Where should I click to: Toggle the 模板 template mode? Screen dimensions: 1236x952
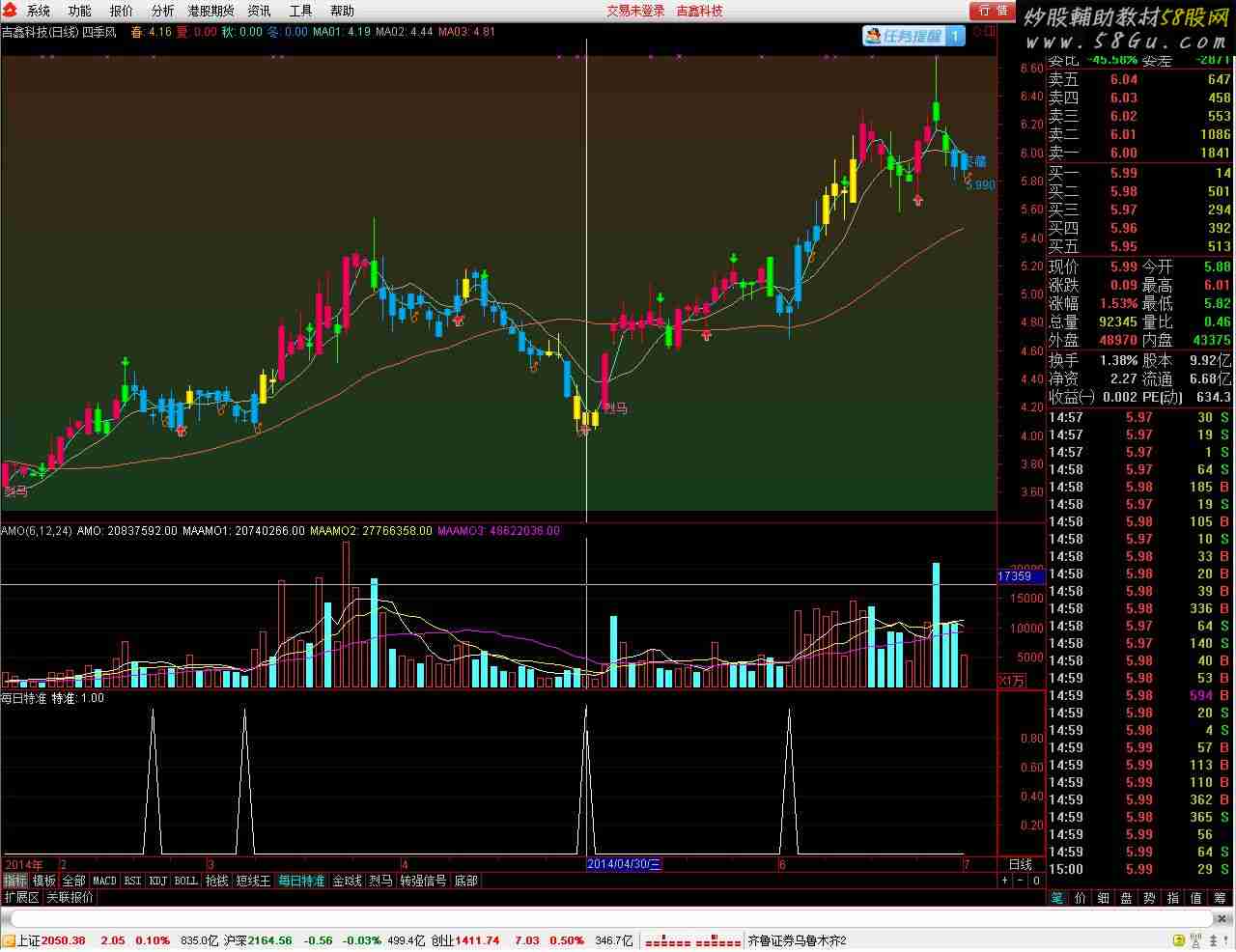pos(44,881)
